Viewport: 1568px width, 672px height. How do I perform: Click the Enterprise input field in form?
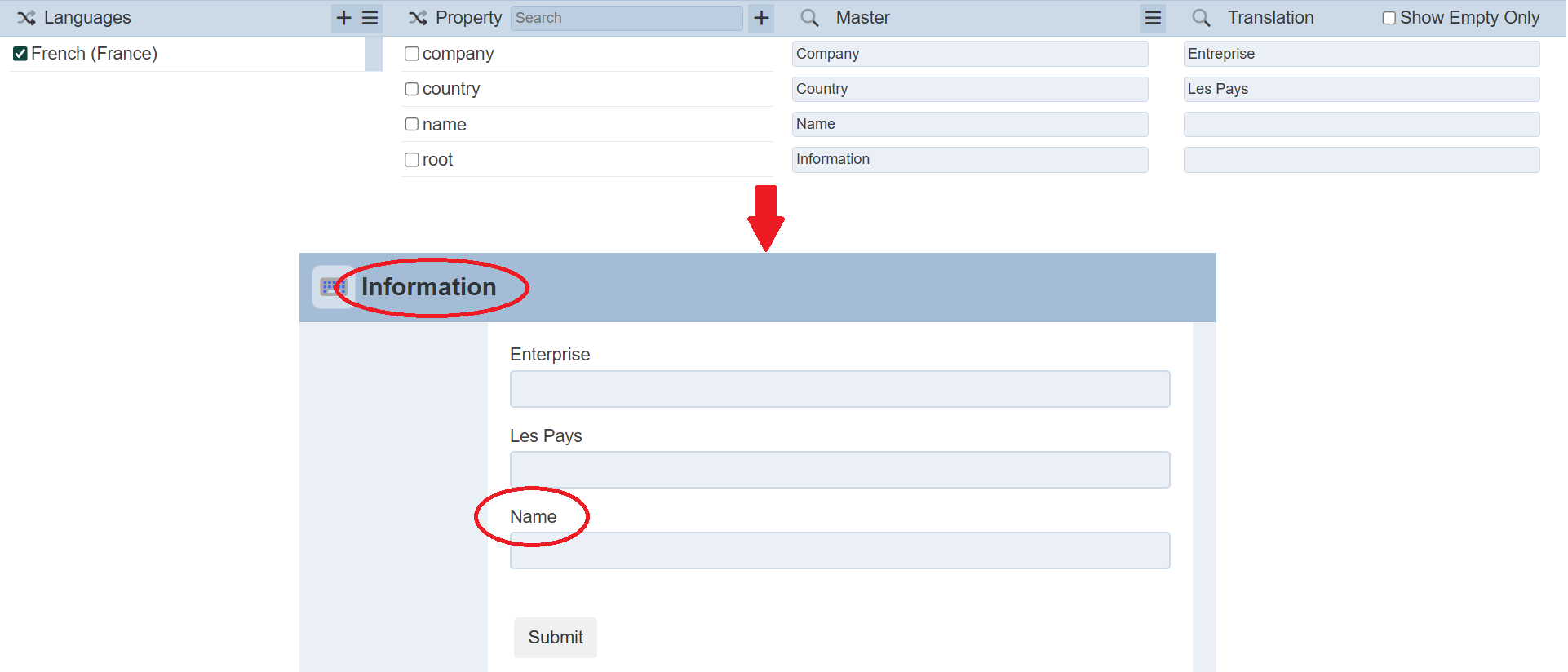tap(839, 389)
